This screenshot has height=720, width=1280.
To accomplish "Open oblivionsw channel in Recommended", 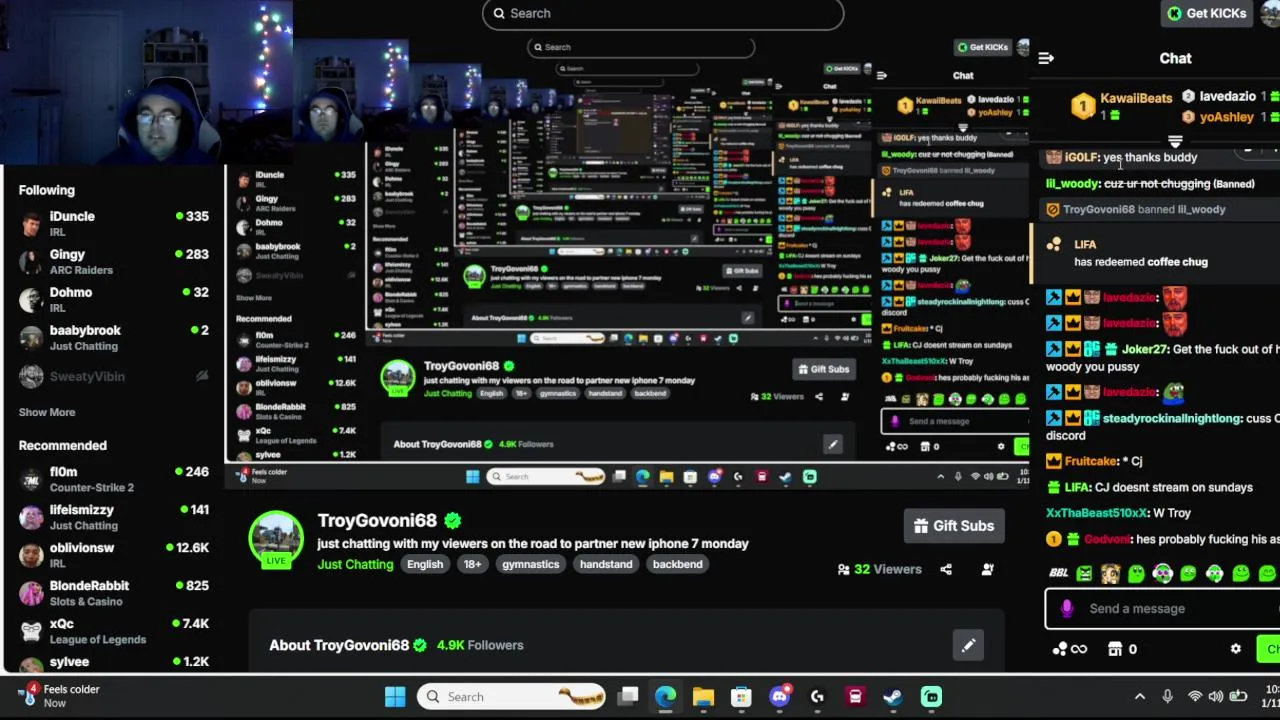I will pyautogui.click(x=113, y=555).
